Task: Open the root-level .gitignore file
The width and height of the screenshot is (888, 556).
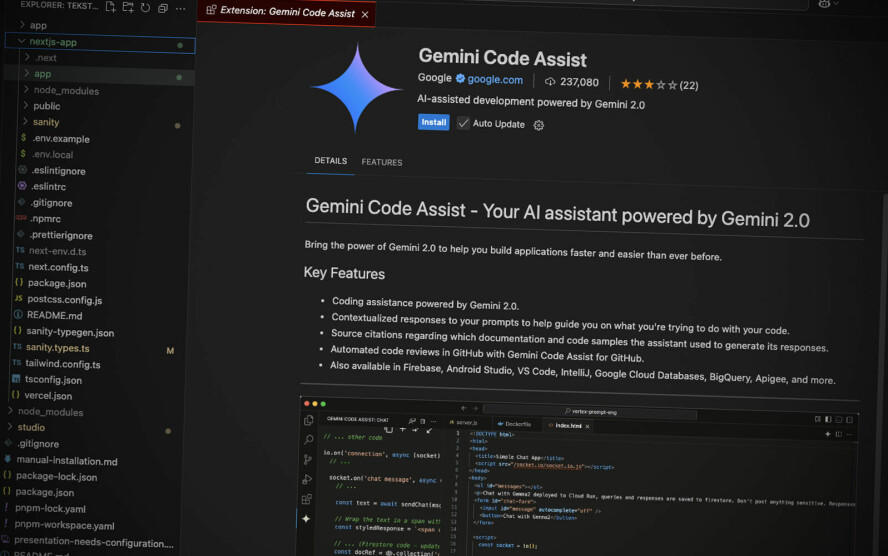Action: pos(38,444)
